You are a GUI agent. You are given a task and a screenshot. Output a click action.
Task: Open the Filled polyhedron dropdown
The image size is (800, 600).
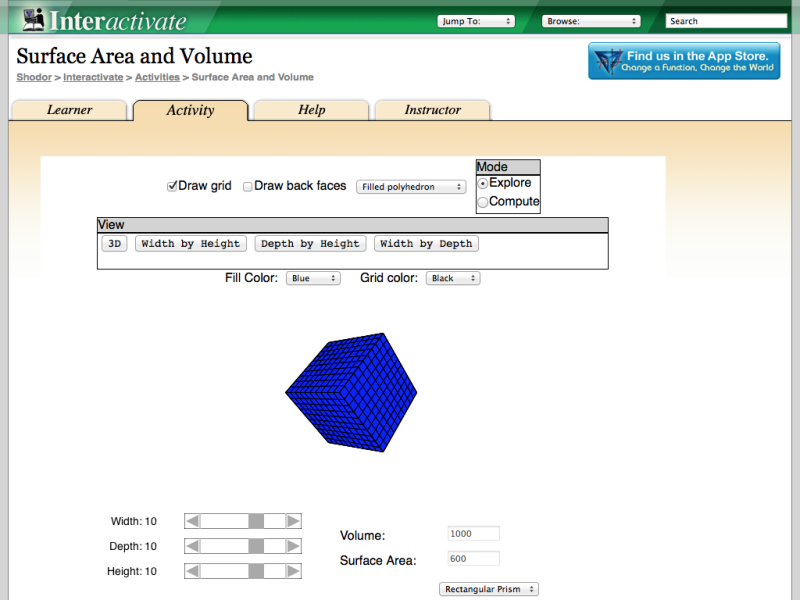(x=411, y=186)
